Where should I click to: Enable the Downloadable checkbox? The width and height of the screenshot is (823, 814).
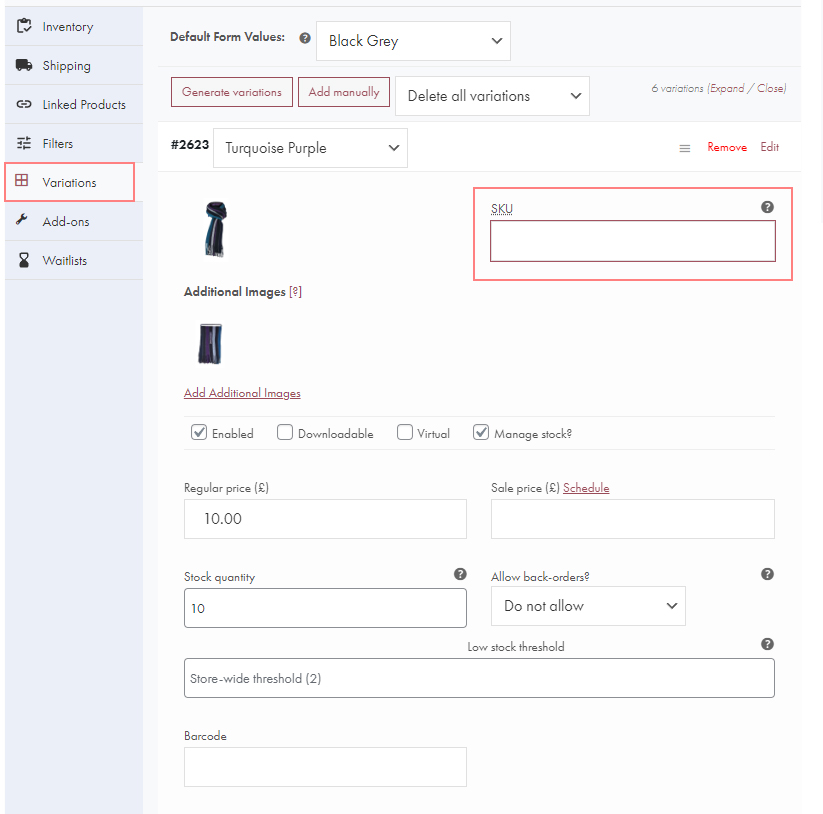coord(285,432)
